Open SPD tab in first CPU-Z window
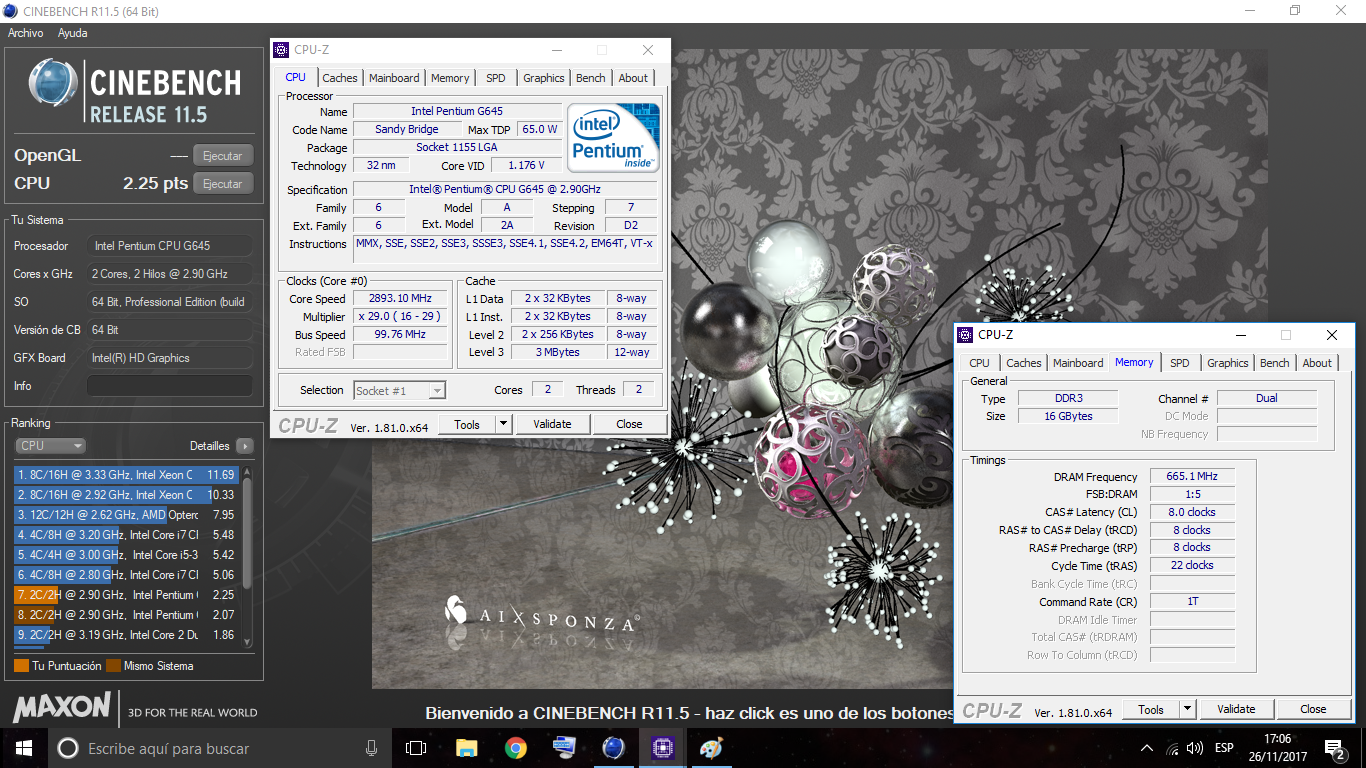1366x768 pixels. tap(496, 78)
